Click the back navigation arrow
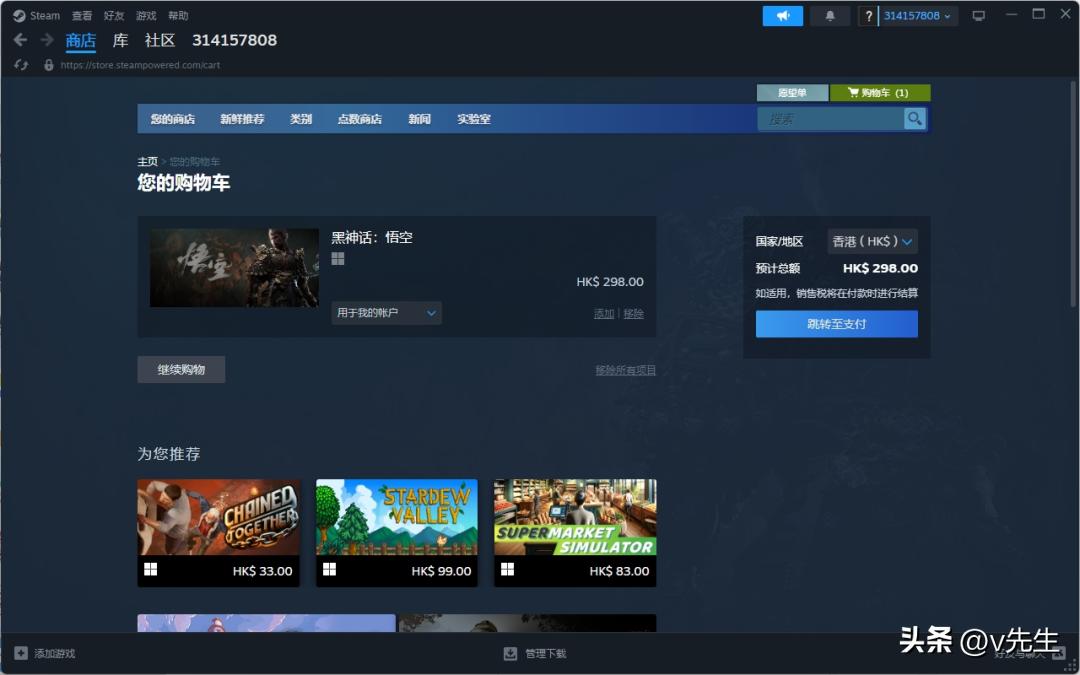This screenshot has height=675, width=1080. pos(20,40)
